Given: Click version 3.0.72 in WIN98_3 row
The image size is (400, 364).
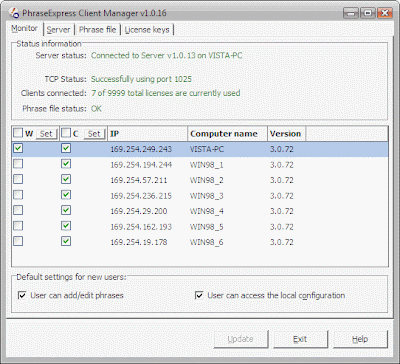Looking at the screenshot, I should click(x=282, y=196).
